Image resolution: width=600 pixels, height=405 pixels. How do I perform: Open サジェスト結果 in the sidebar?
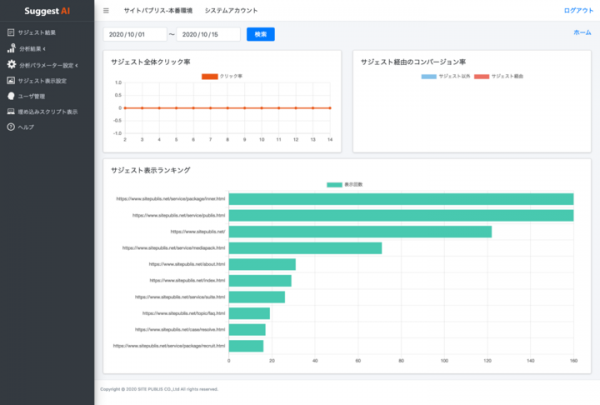37,33
